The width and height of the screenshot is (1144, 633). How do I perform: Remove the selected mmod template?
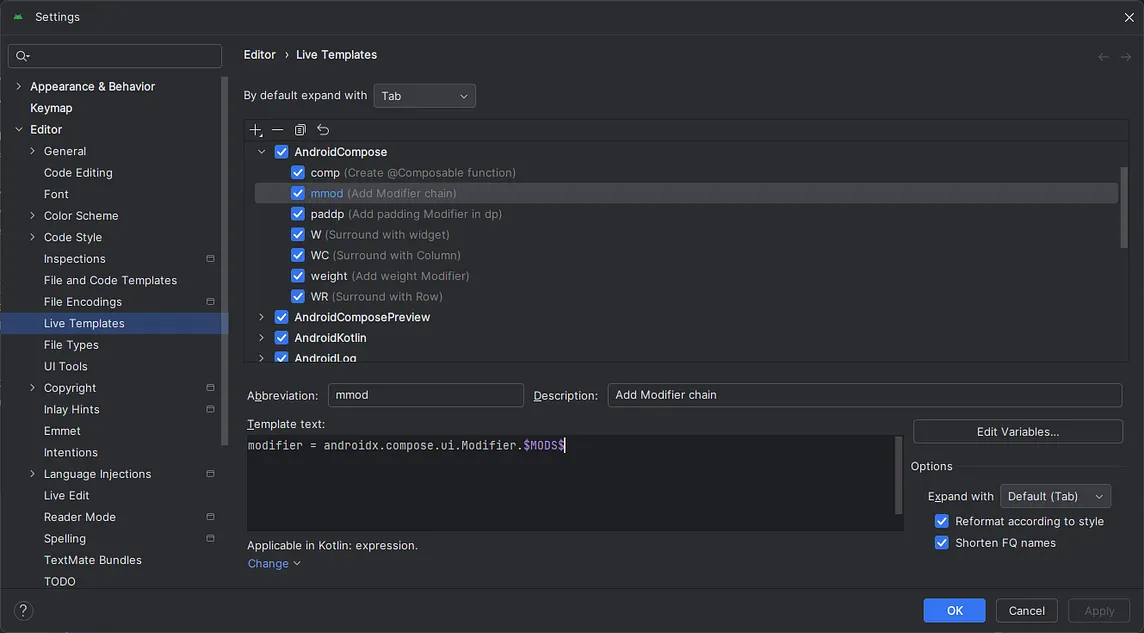pyautogui.click(x=278, y=129)
